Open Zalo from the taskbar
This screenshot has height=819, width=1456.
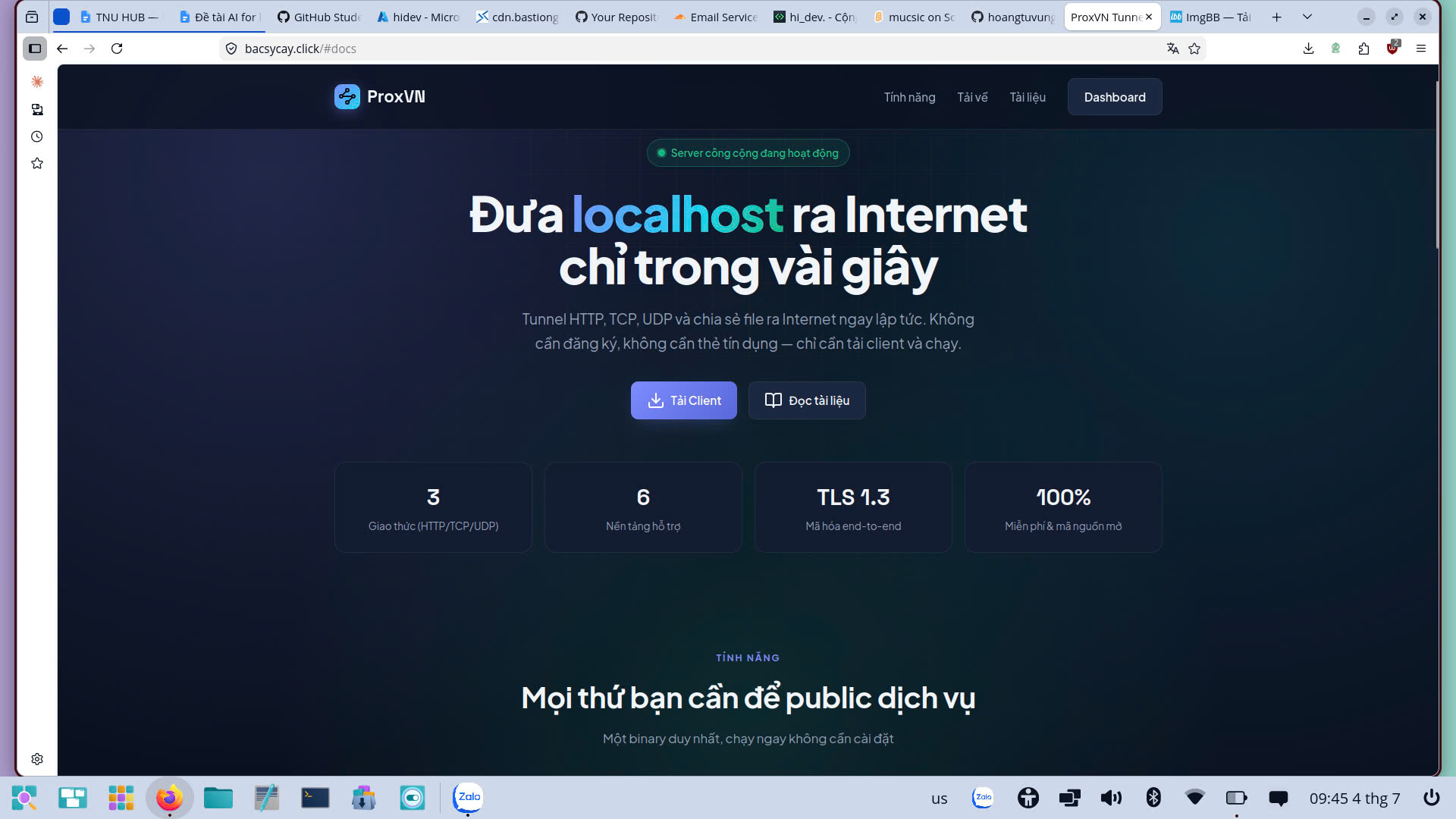(468, 798)
